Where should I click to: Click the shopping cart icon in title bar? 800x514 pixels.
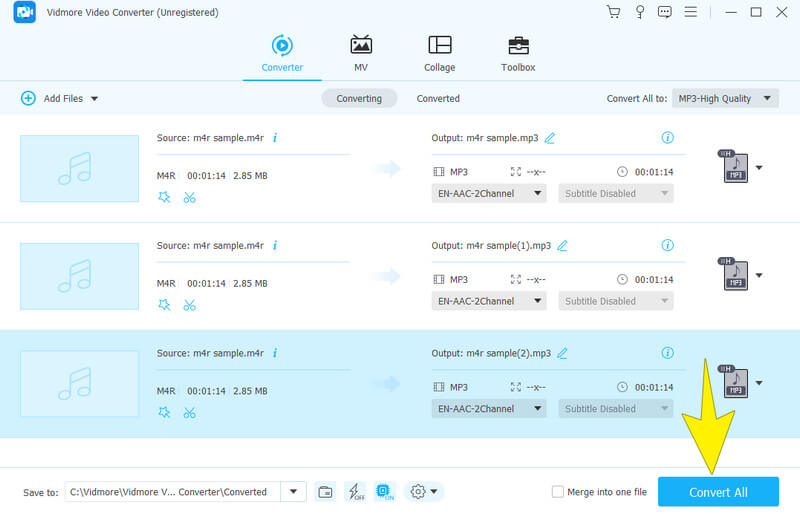(613, 12)
